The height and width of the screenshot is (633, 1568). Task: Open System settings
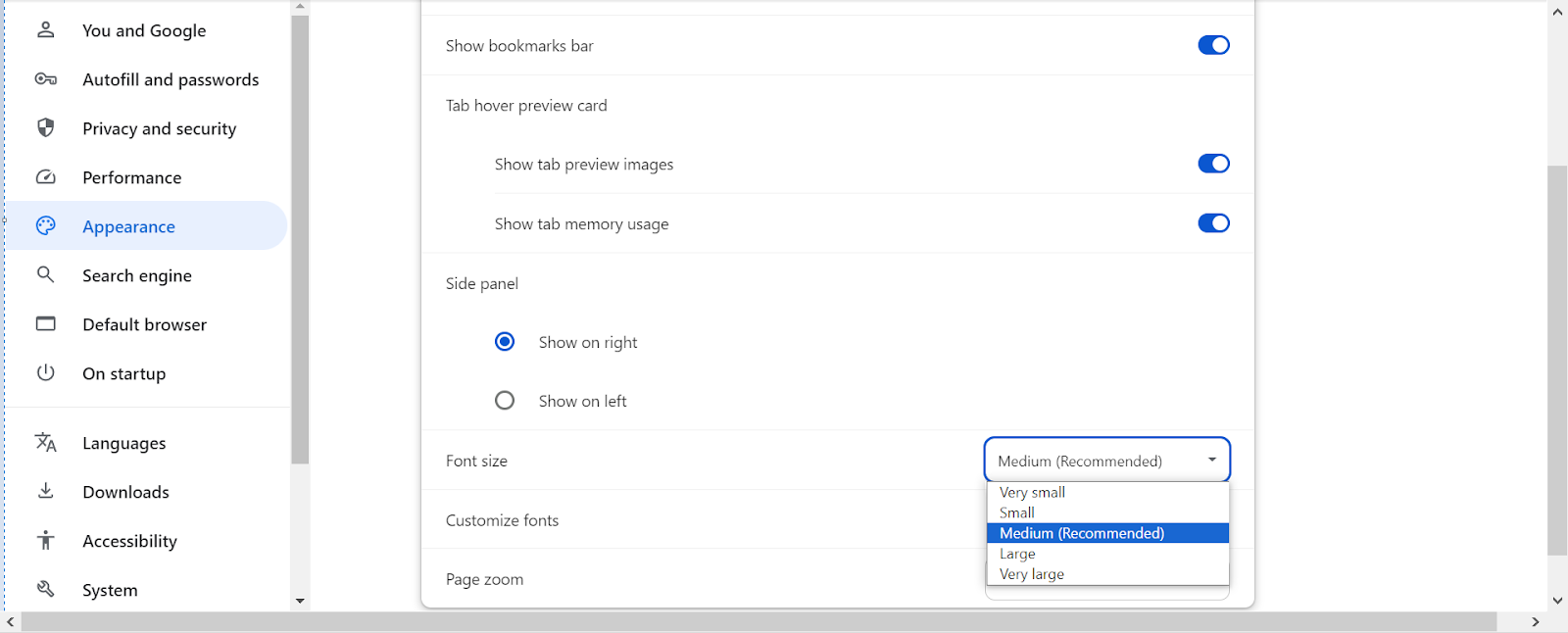110,590
